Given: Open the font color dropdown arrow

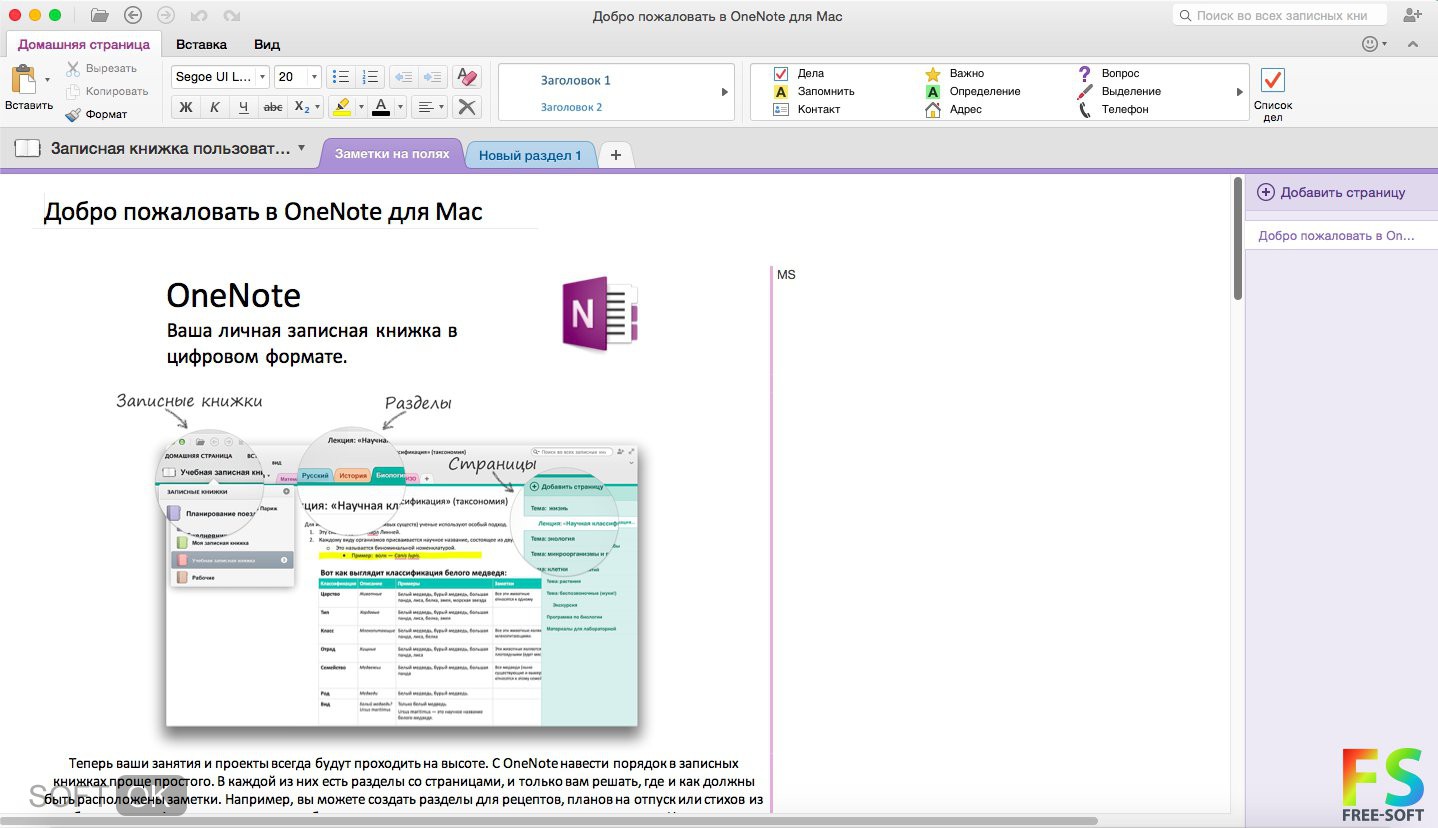Looking at the screenshot, I should click(400, 107).
